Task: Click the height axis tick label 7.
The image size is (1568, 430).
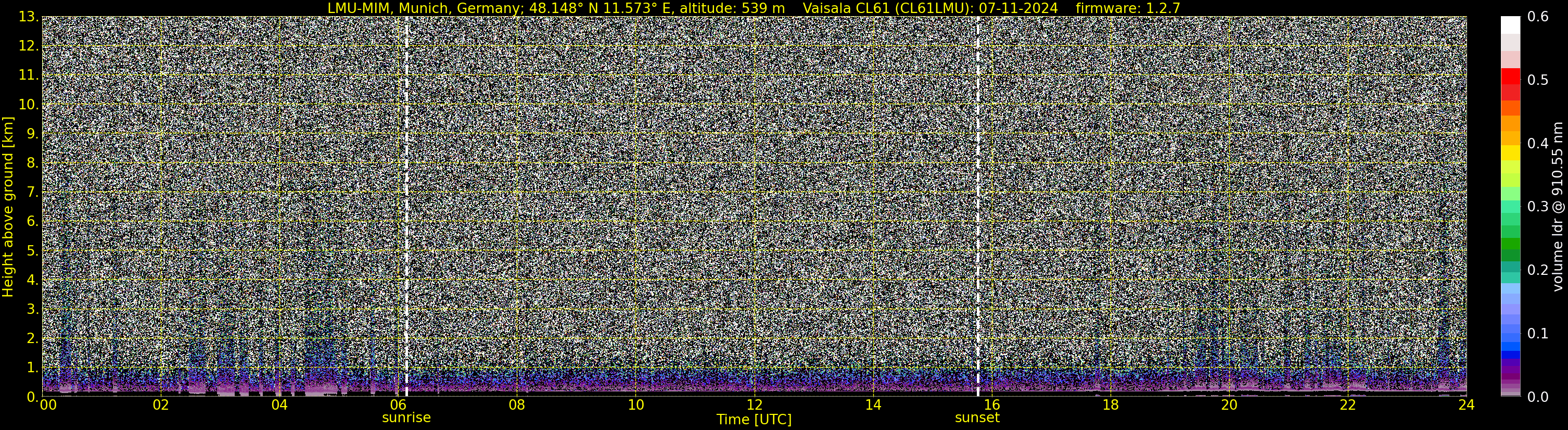Action: pyautogui.click(x=32, y=193)
